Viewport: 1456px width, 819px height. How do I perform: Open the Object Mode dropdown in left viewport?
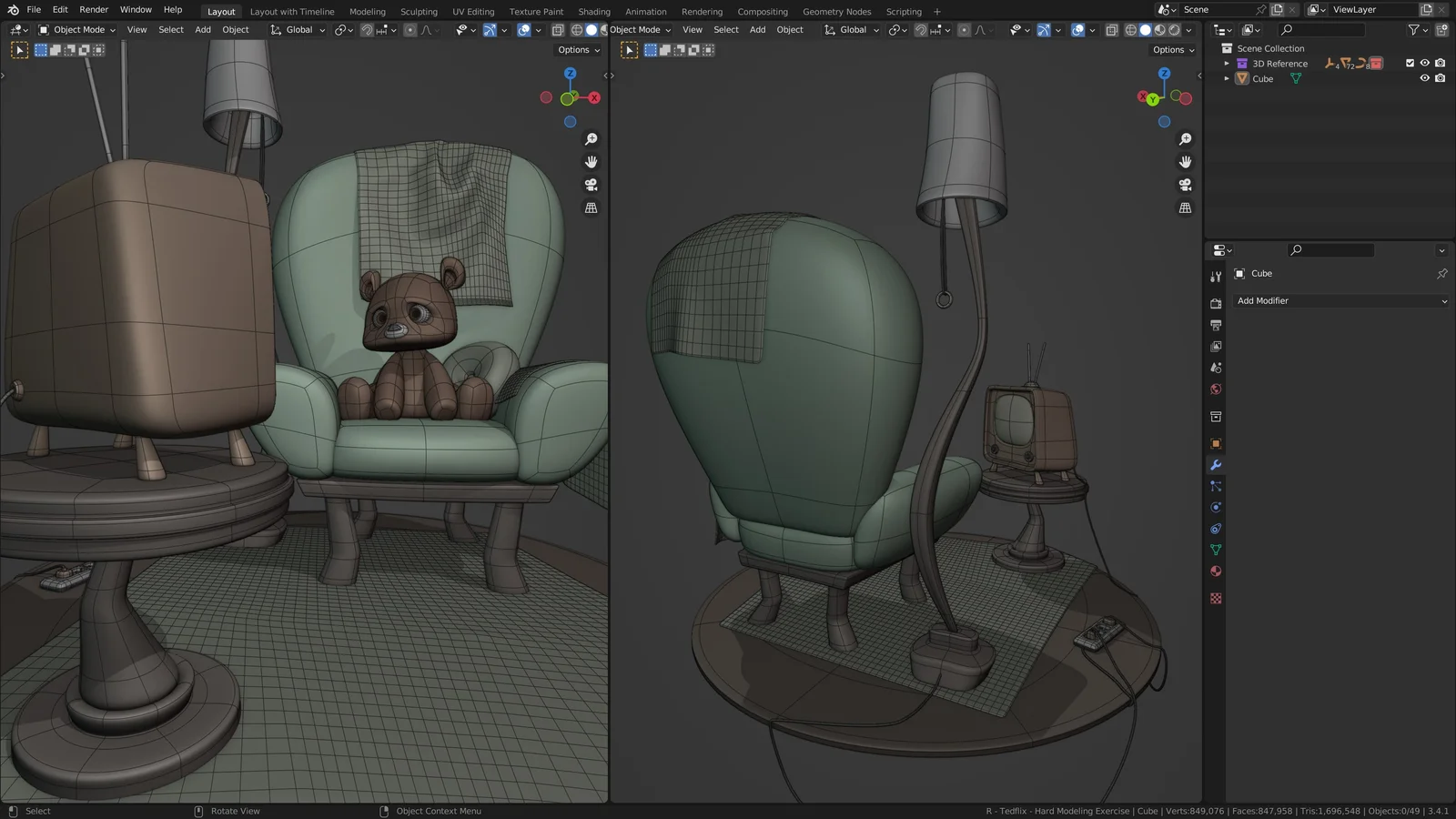pos(80,29)
